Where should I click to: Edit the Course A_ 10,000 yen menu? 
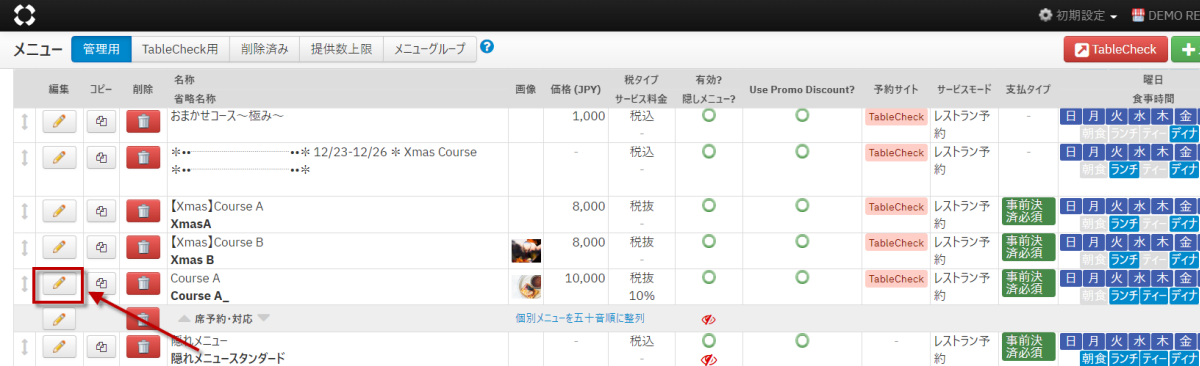click(x=58, y=283)
